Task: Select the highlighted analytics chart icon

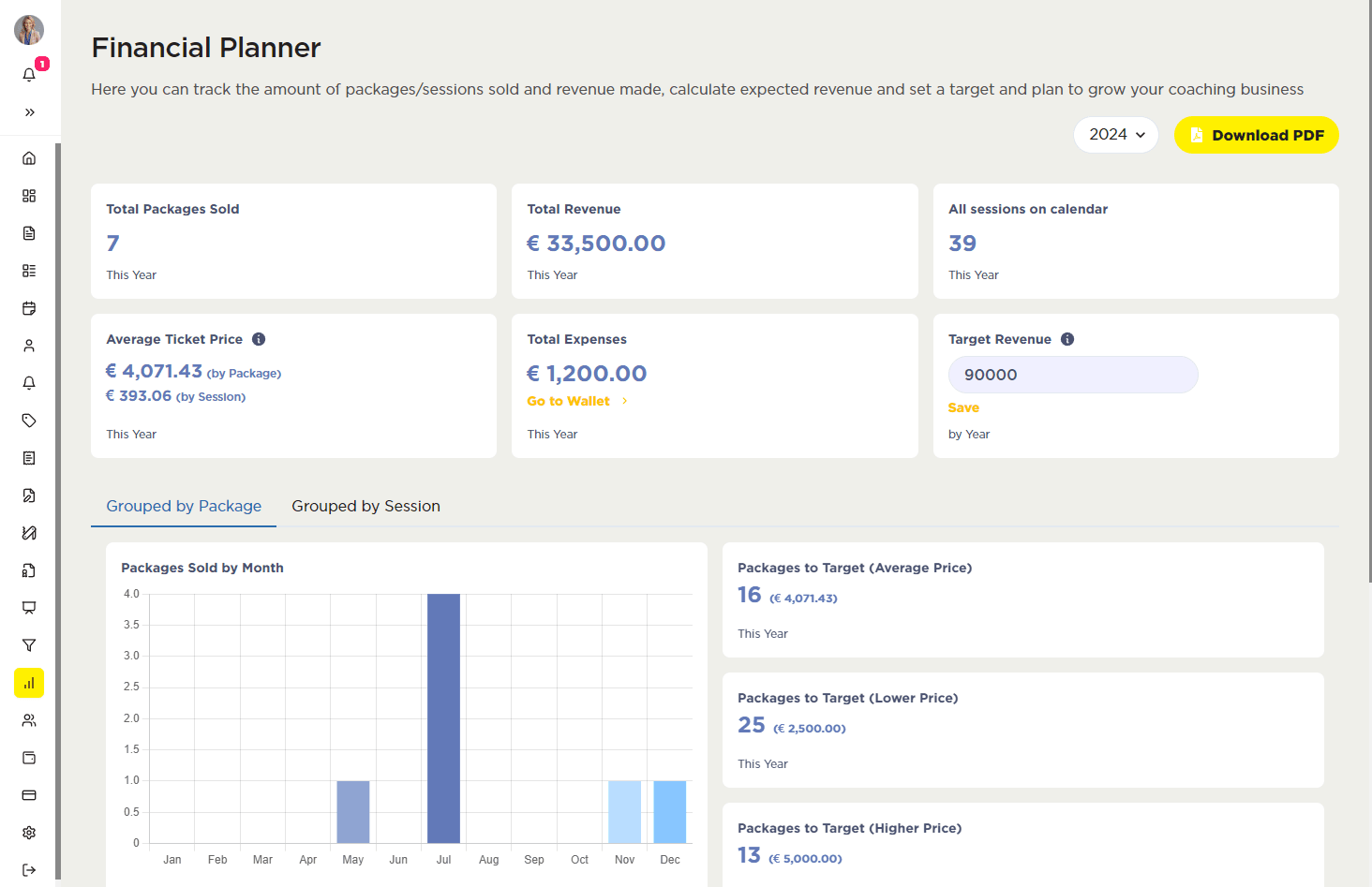Action: (x=29, y=683)
